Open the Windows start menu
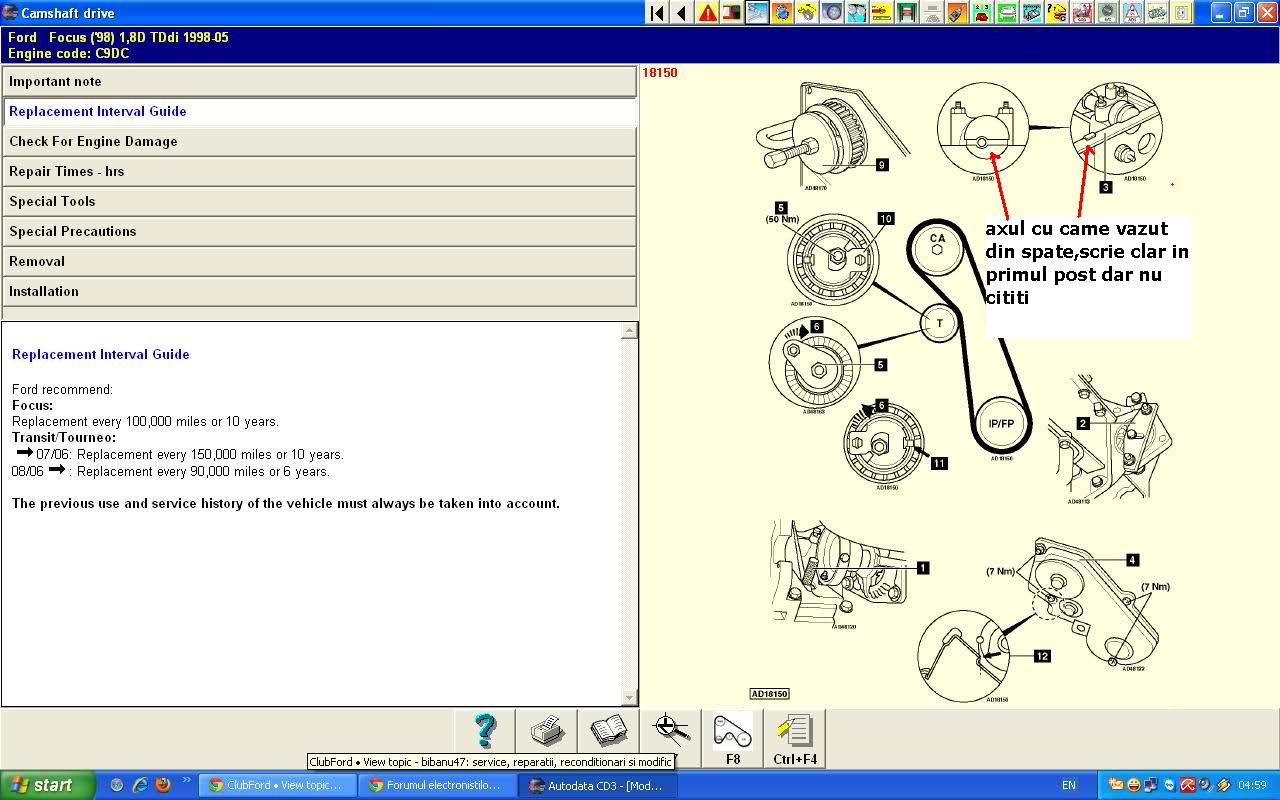The height and width of the screenshot is (800, 1280). (47, 785)
